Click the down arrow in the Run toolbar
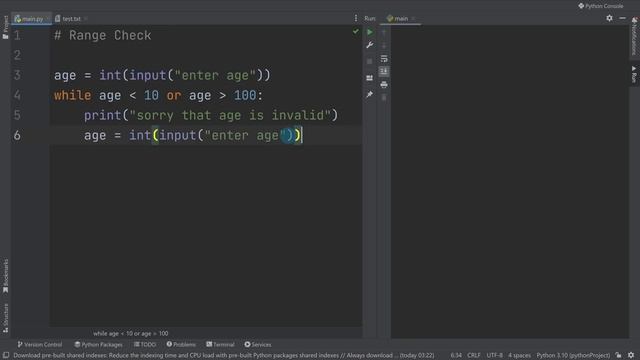640x360 pixels. tap(384, 46)
